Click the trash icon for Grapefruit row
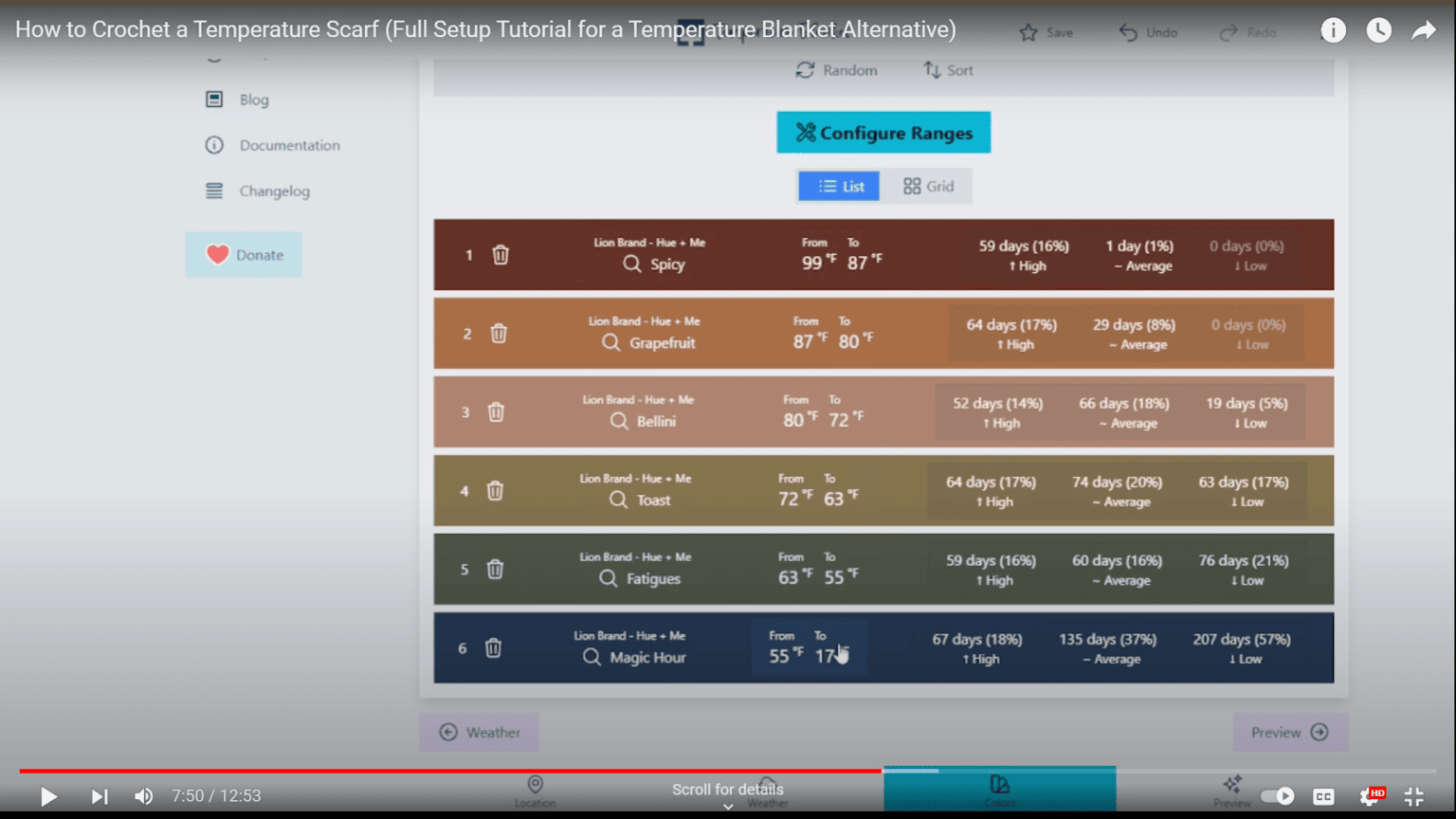Viewport: 1456px width, 819px height. [x=499, y=334]
